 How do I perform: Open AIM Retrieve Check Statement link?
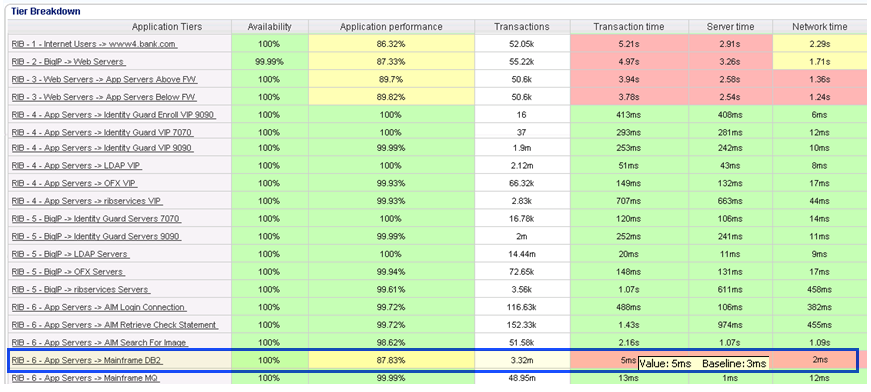[114, 325]
